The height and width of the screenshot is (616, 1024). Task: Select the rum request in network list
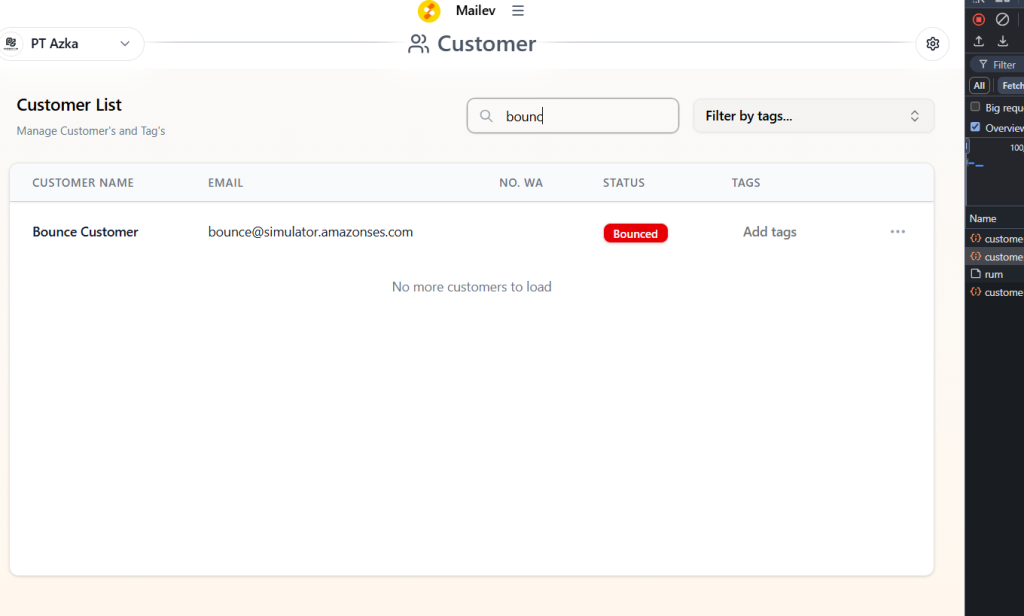click(993, 274)
